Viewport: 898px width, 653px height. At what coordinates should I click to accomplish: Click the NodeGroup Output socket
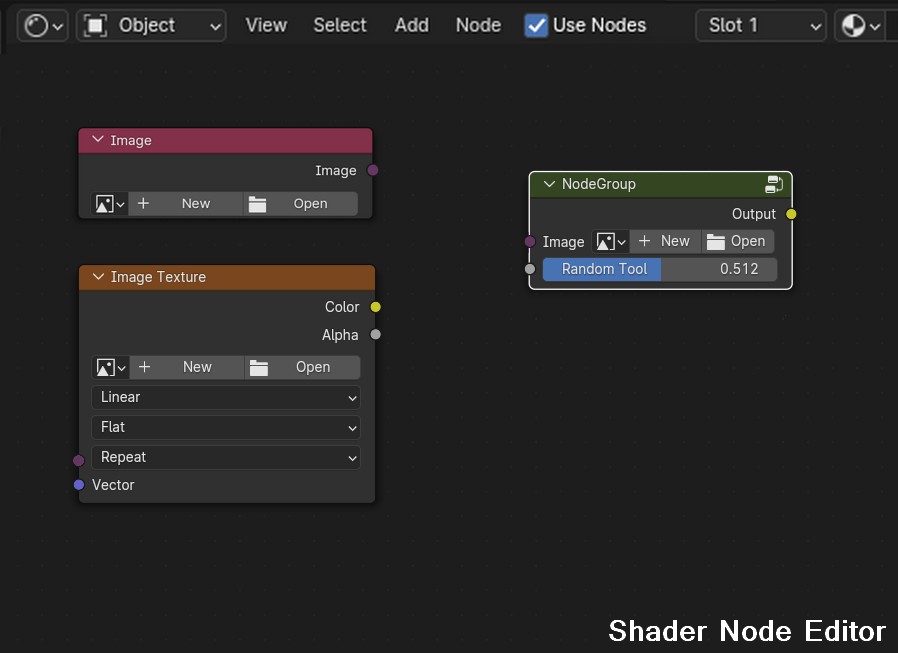(x=791, y=214)
